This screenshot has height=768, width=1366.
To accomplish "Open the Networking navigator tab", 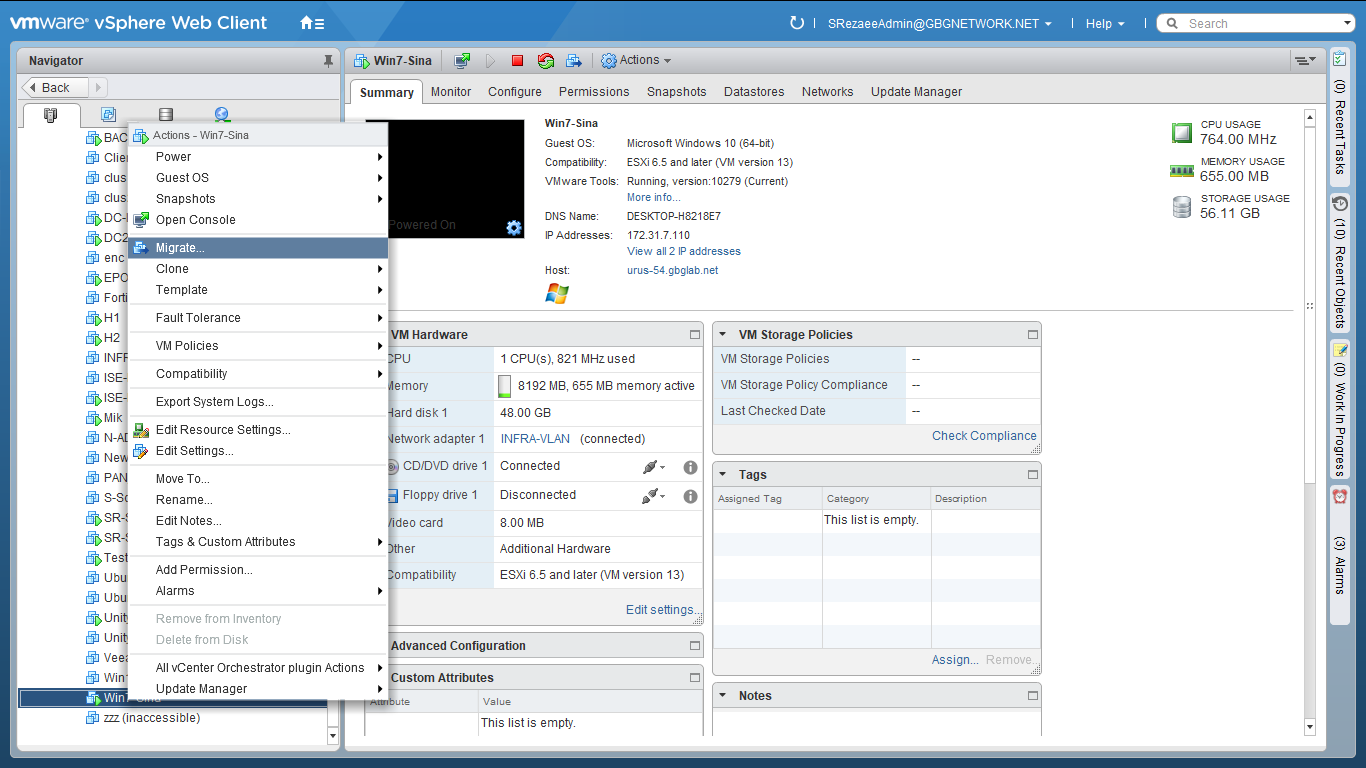I will pos(222,115).
